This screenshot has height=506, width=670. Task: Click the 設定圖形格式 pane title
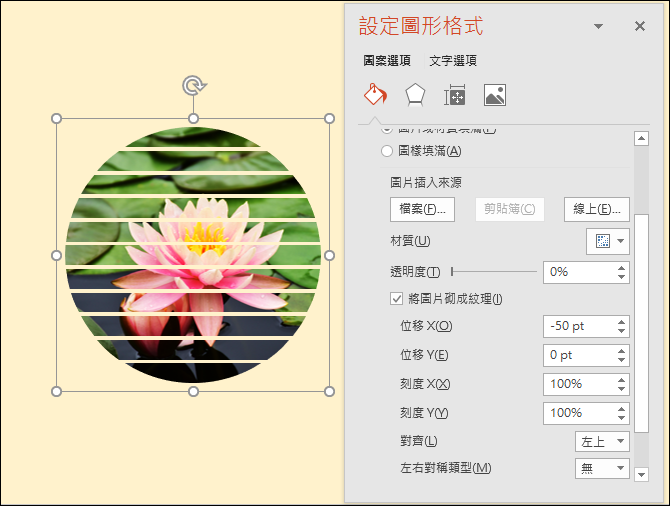tap(421, 26)
